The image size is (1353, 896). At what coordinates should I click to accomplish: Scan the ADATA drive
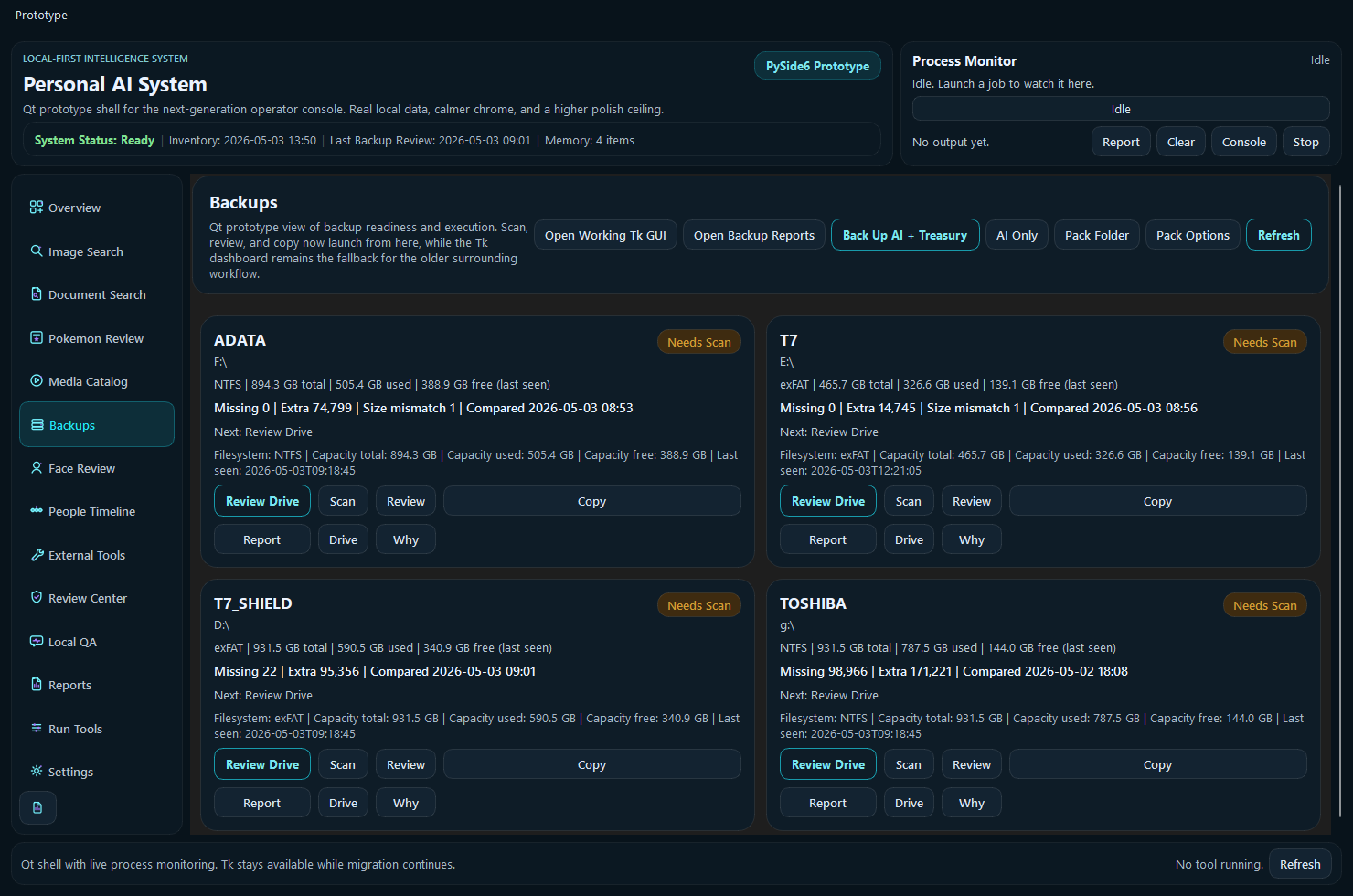click(343, 501)
